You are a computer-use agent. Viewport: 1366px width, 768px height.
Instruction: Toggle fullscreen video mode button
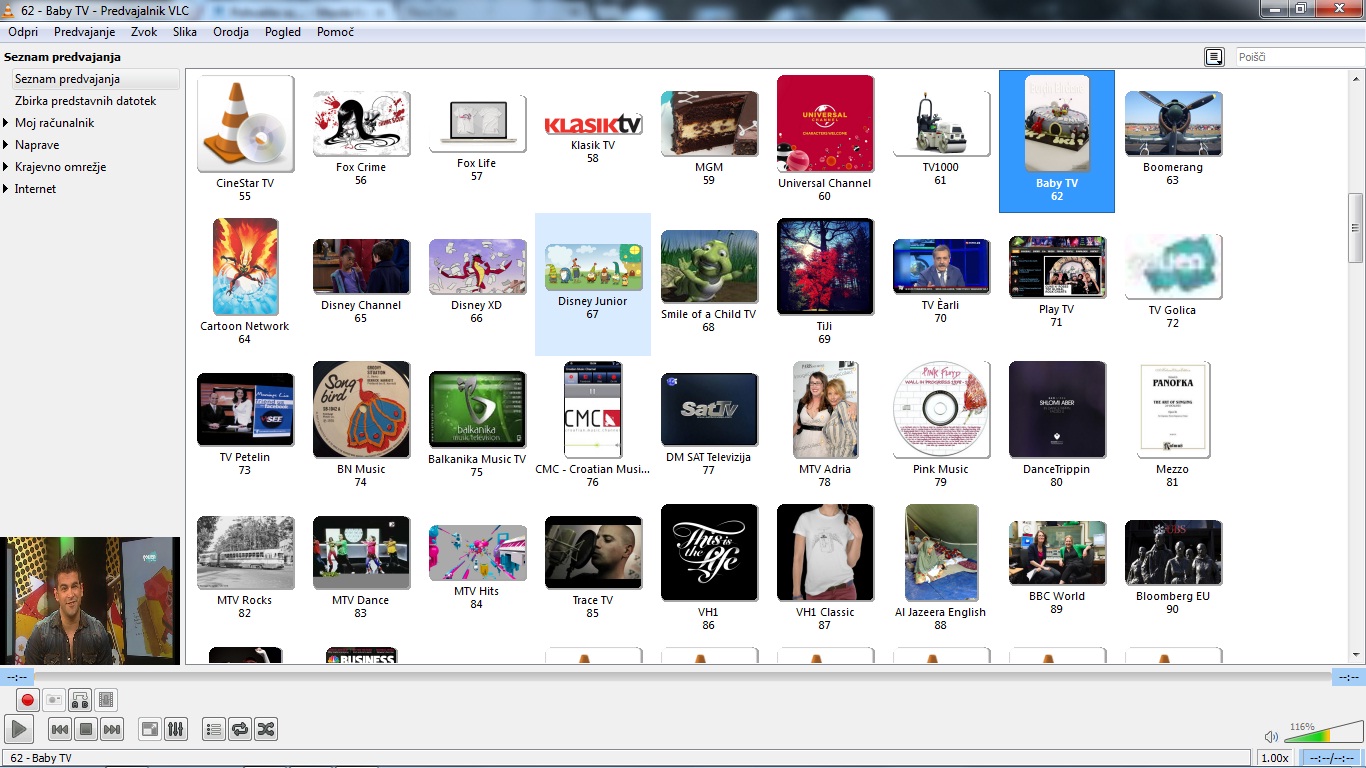pyautogui.click(x=149, y=729)
